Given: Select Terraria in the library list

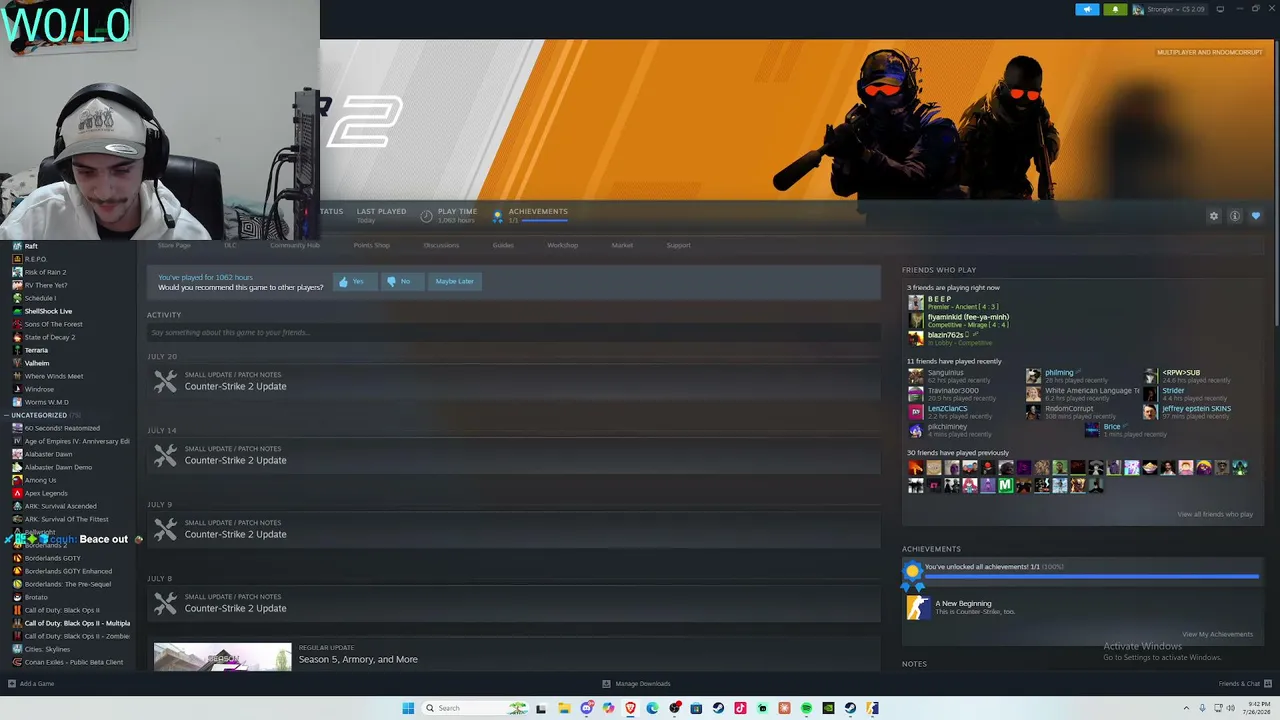Looking at the screenshot, I should (x=36, y=350).
